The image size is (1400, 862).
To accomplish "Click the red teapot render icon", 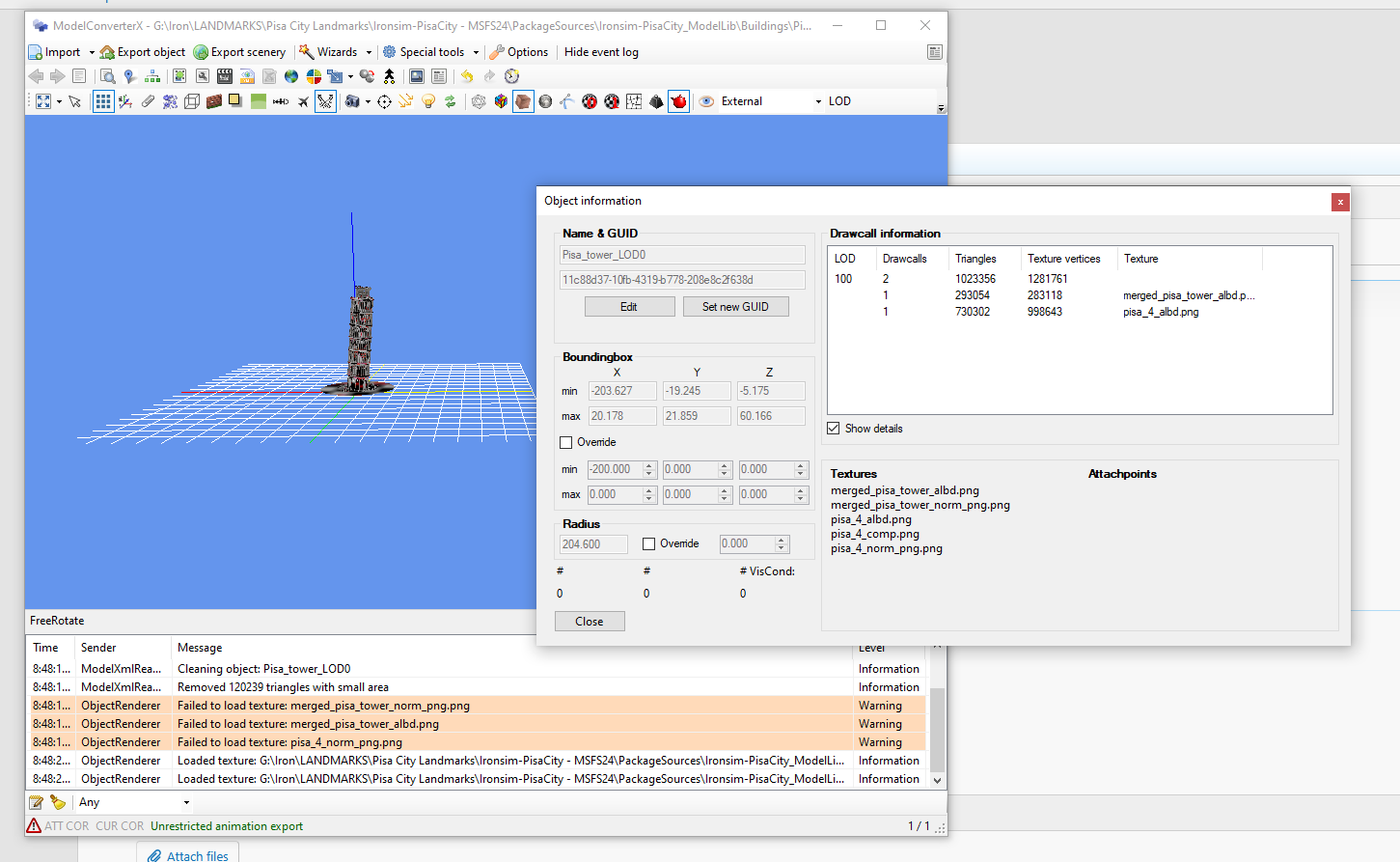I will point(679,101).
